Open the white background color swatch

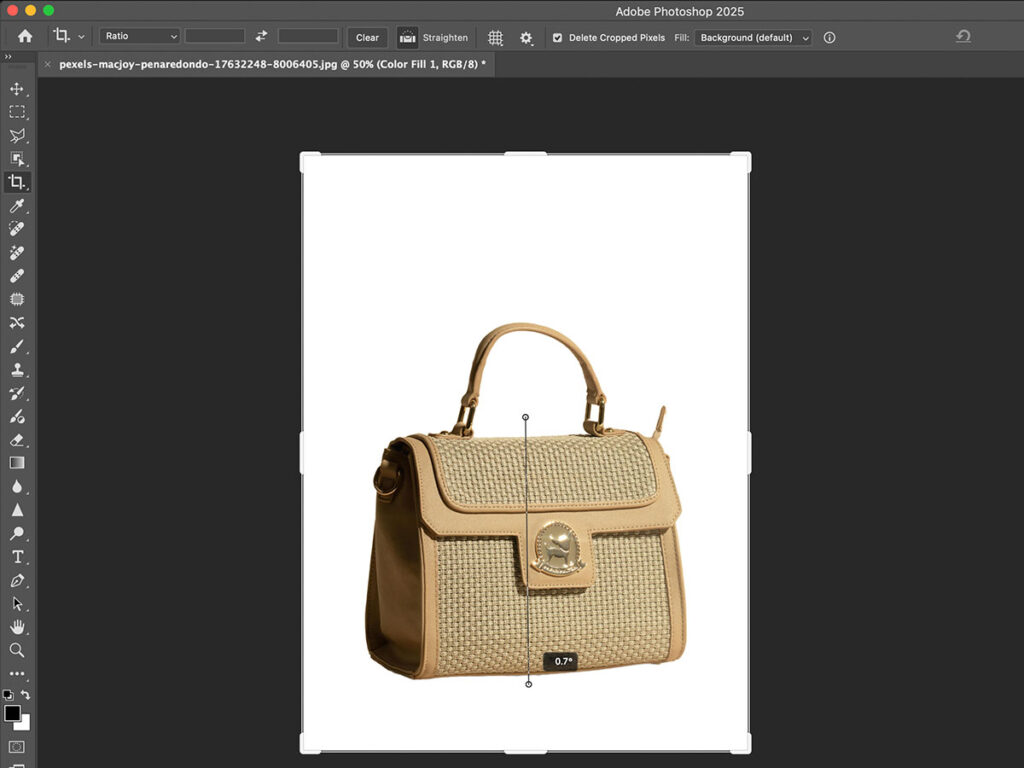tap(24, 724)
